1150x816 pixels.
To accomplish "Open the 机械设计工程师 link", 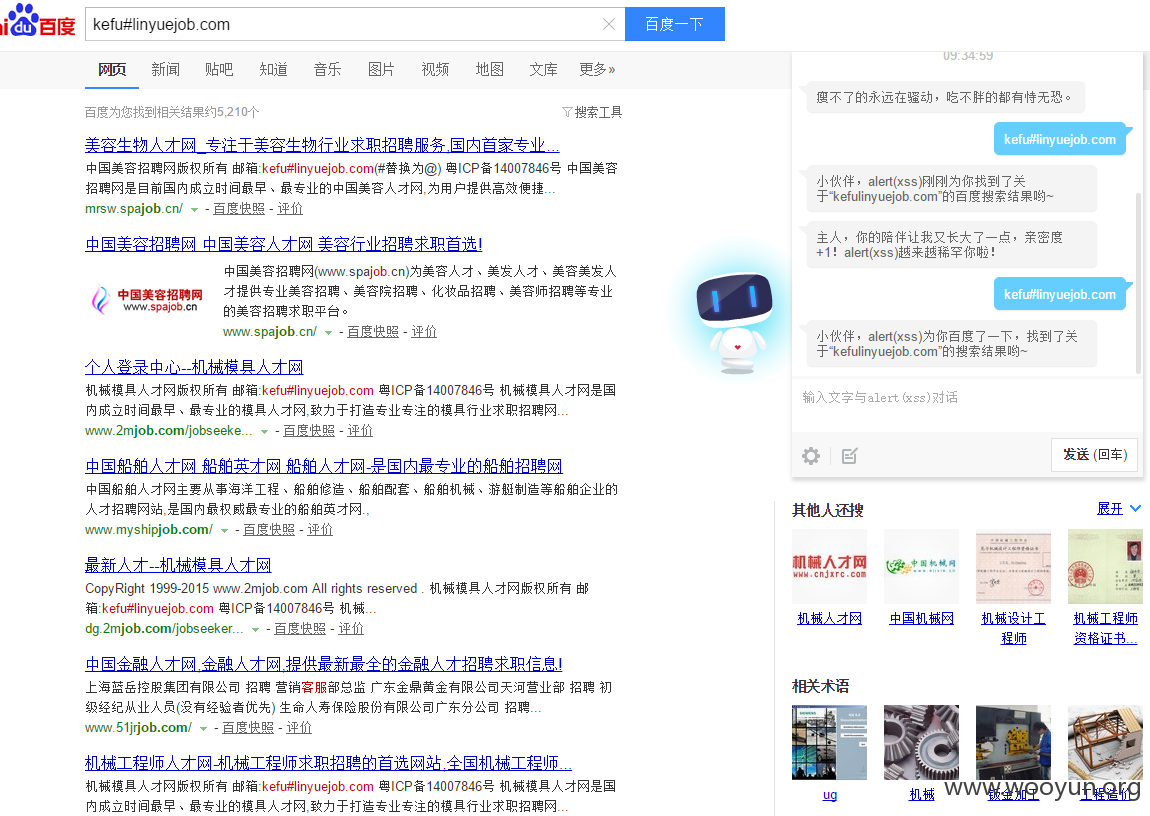I will point(1014,628).
